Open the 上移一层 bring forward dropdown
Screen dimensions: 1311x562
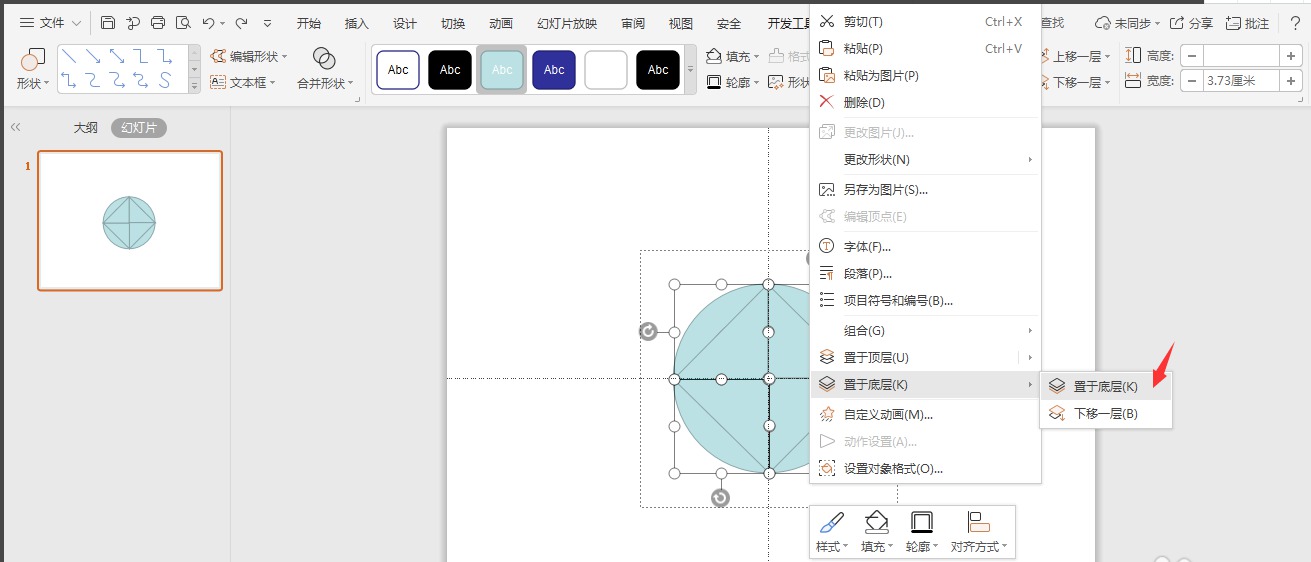[x=1107, y=57]
